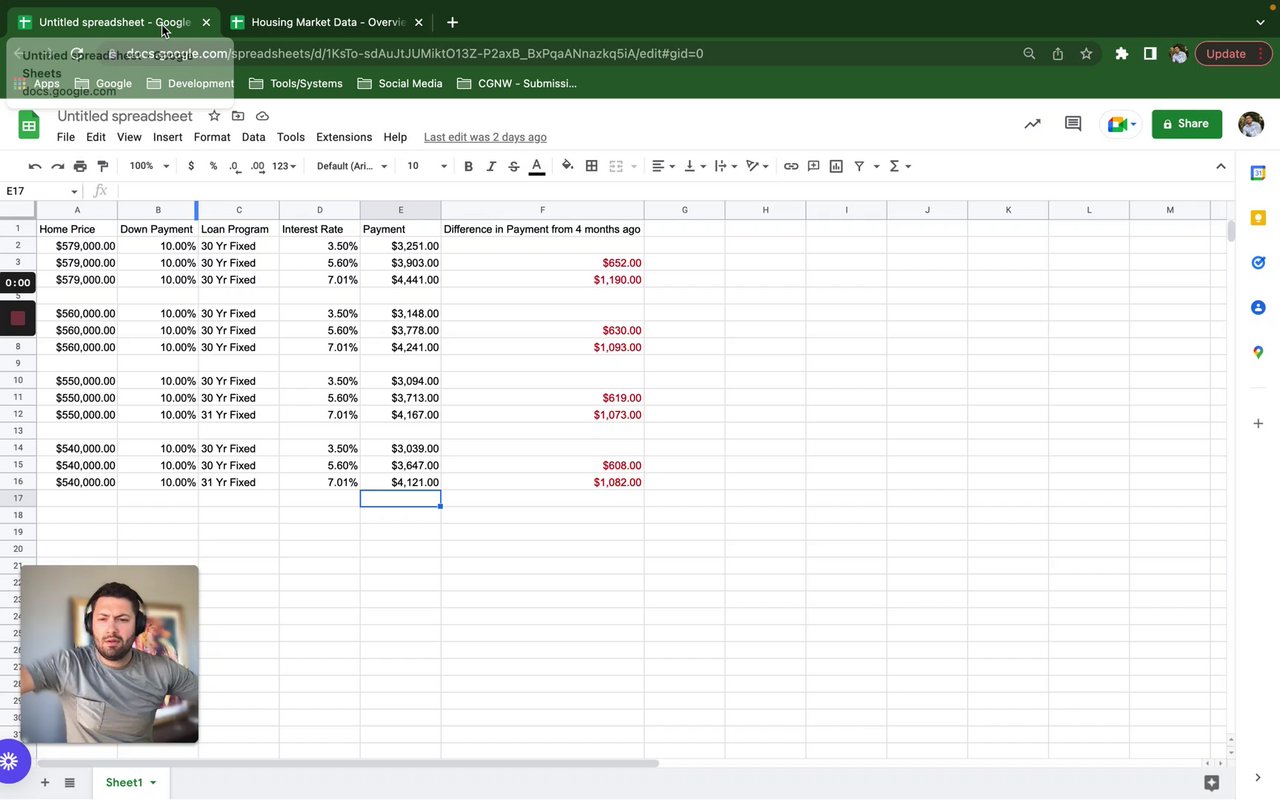The image size is (1280, 800).
Task: Expand the Name box dropdown arrow
Action: (x=74, y=191)
